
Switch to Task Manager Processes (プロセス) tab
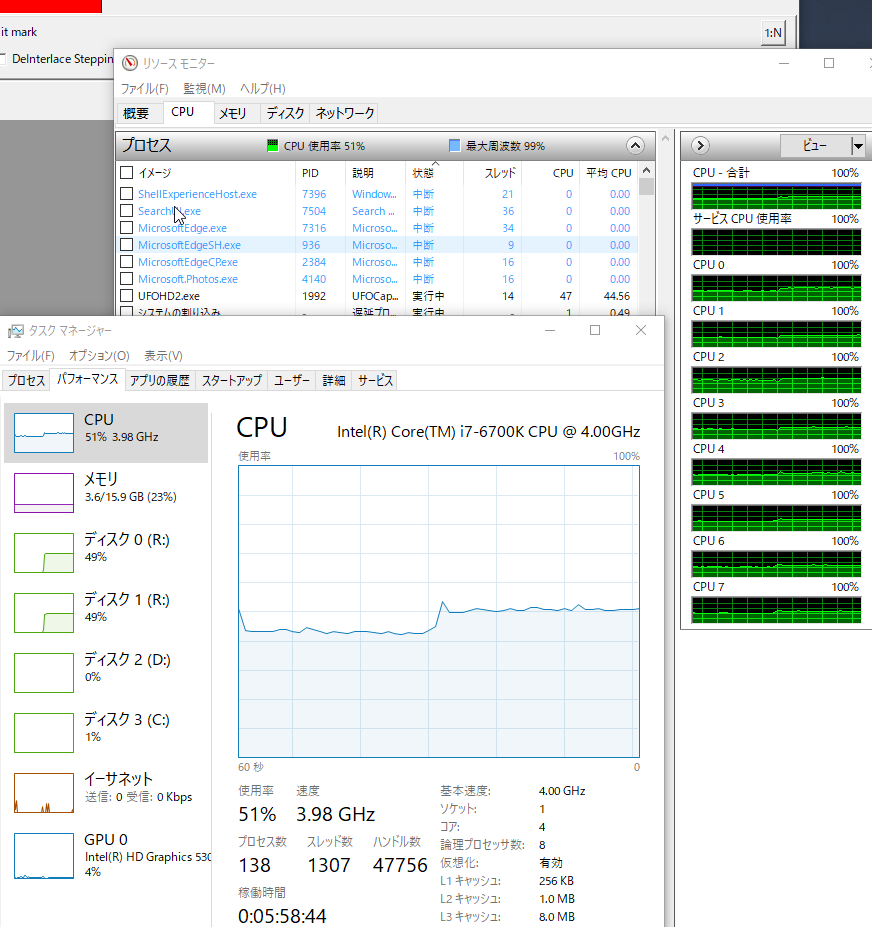[26, 381]
